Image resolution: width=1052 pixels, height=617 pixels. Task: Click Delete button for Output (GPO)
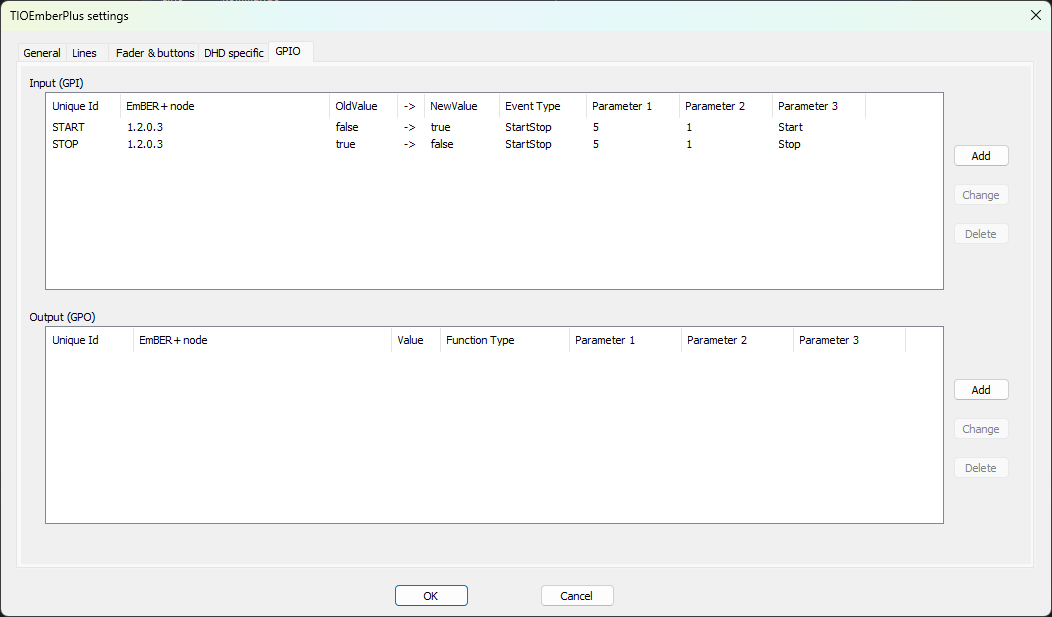coord(981,468)
